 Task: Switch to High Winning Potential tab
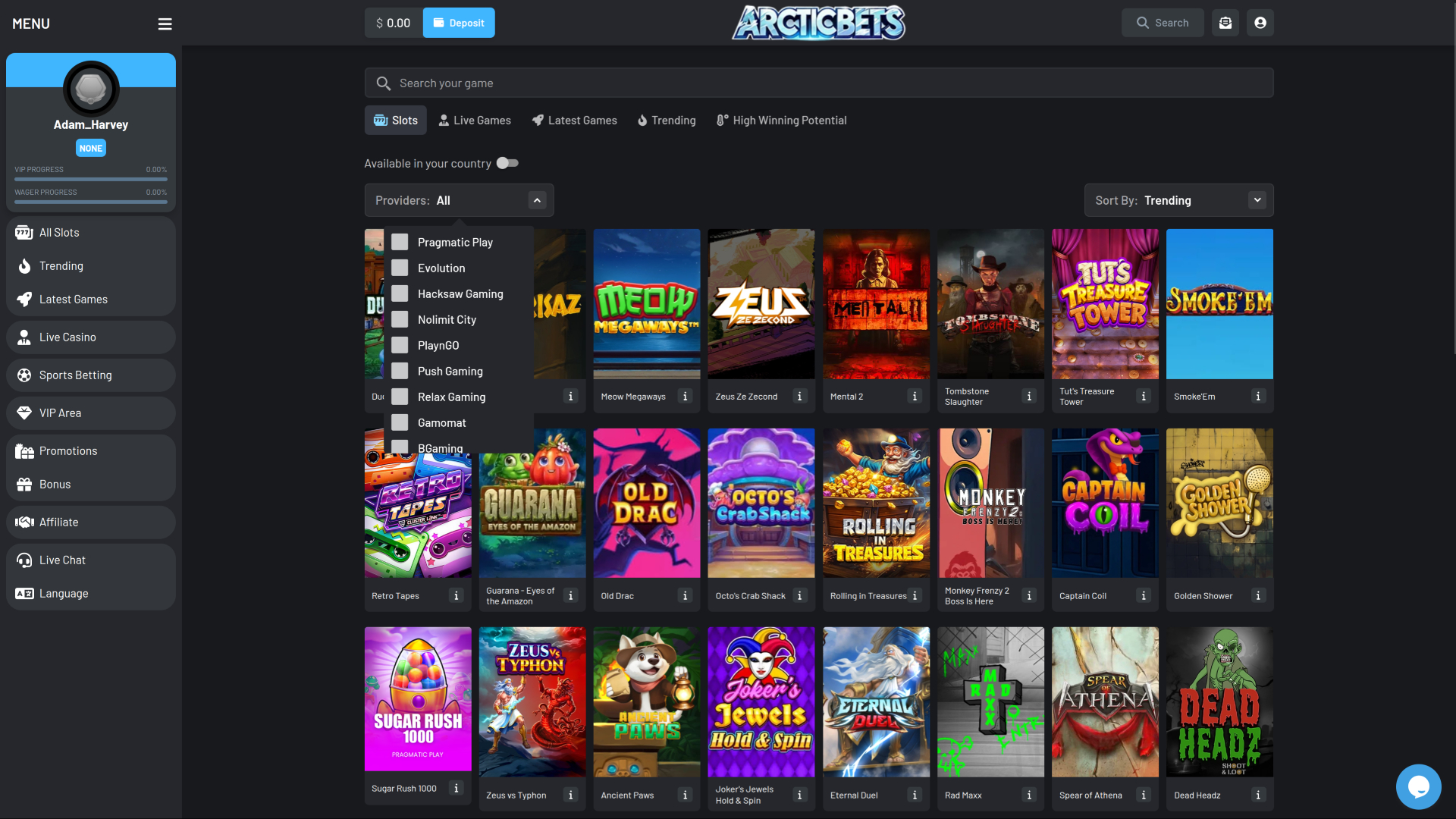[x=781, y=121]
